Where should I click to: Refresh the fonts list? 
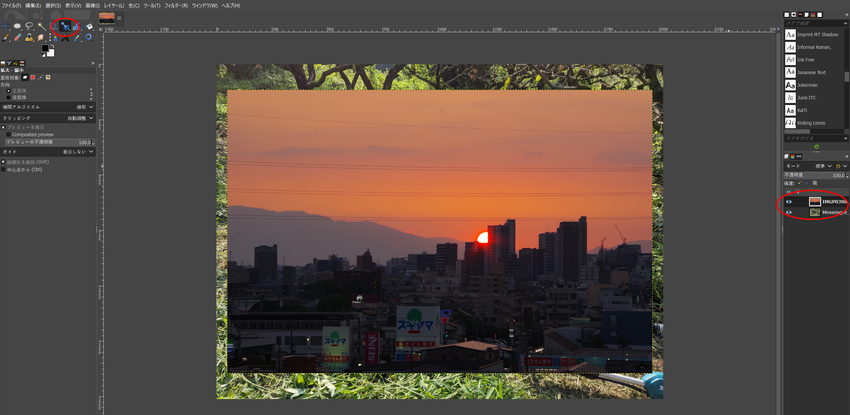(816, 147)
